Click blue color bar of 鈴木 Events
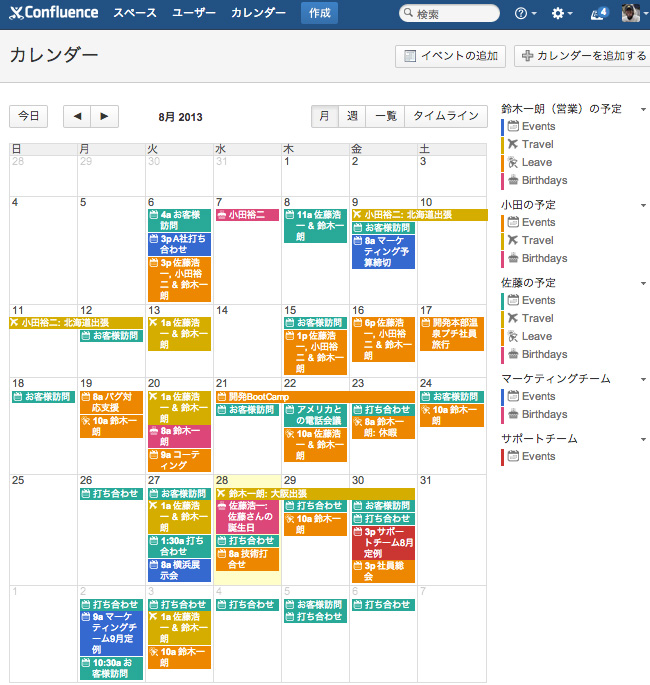The height and width of the screenshot is (685, 650). point(502,127)
